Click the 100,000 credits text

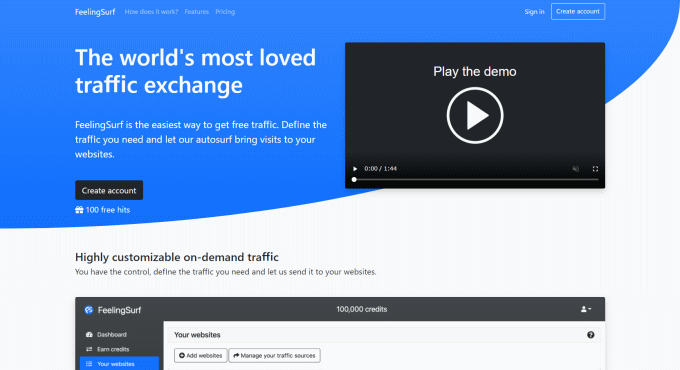362,309
